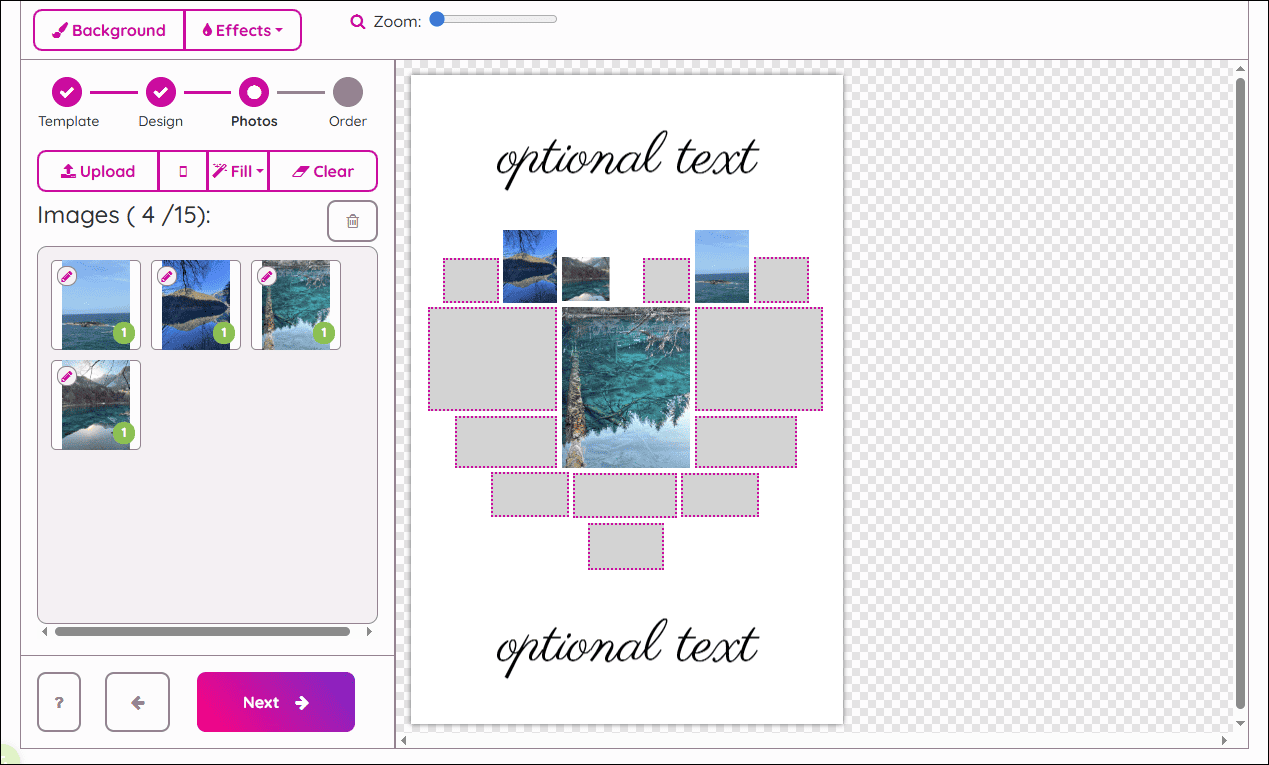Open the Background panel
Image resolution: width=1269 pixels, height=765 pixels.
(x=108, y=30)
